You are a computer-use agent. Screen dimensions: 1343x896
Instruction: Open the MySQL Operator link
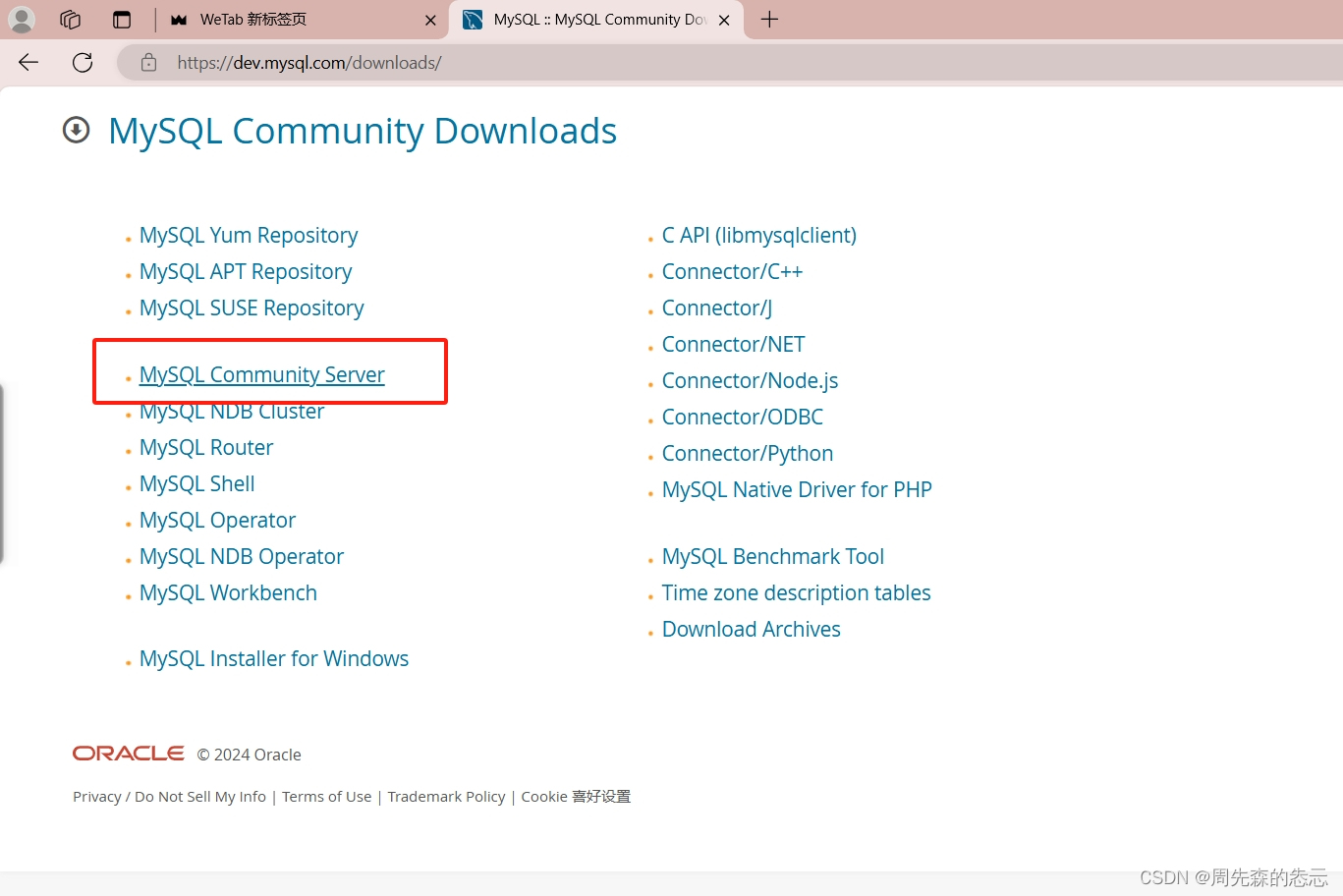click(x=217, y=521)
